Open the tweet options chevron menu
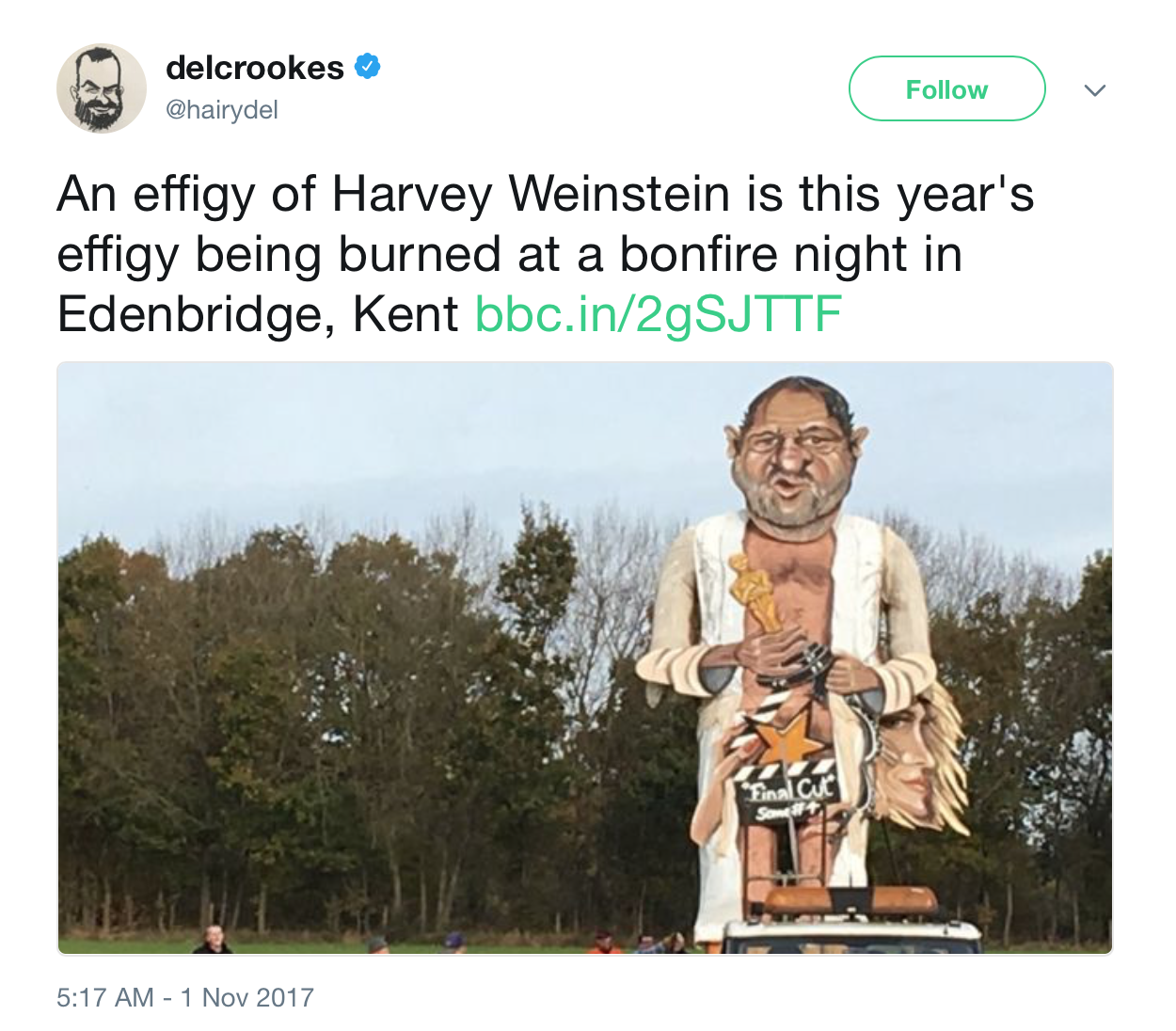 1094,90
